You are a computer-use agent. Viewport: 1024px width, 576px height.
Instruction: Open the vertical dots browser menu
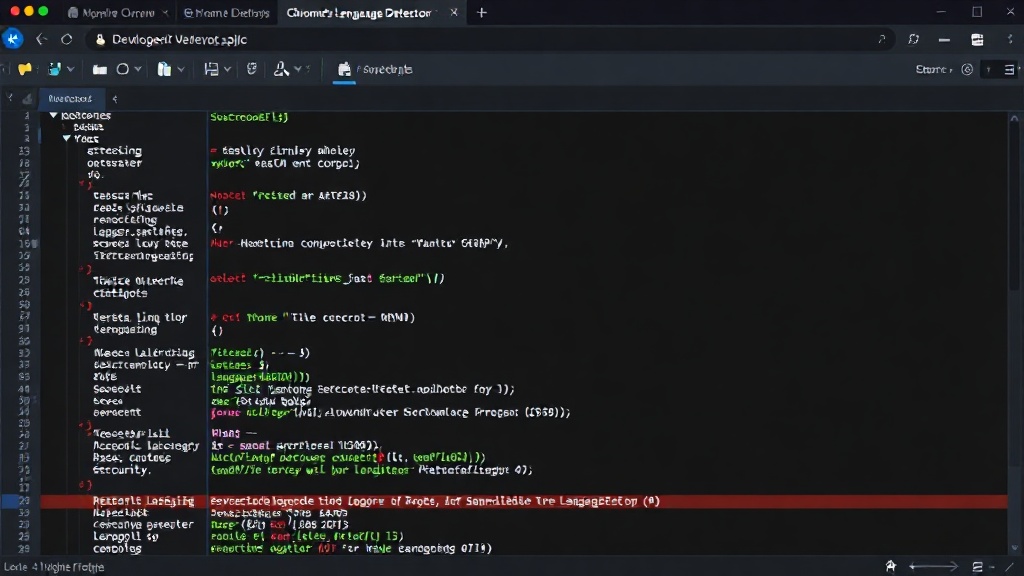tap(1010, 40)
